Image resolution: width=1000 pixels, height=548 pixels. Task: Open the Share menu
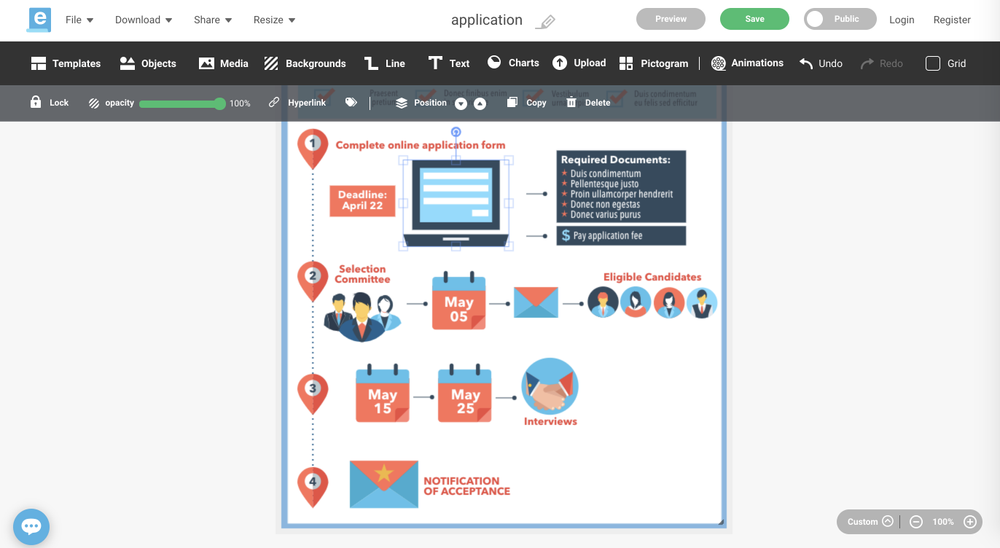[x=213, y=20]
